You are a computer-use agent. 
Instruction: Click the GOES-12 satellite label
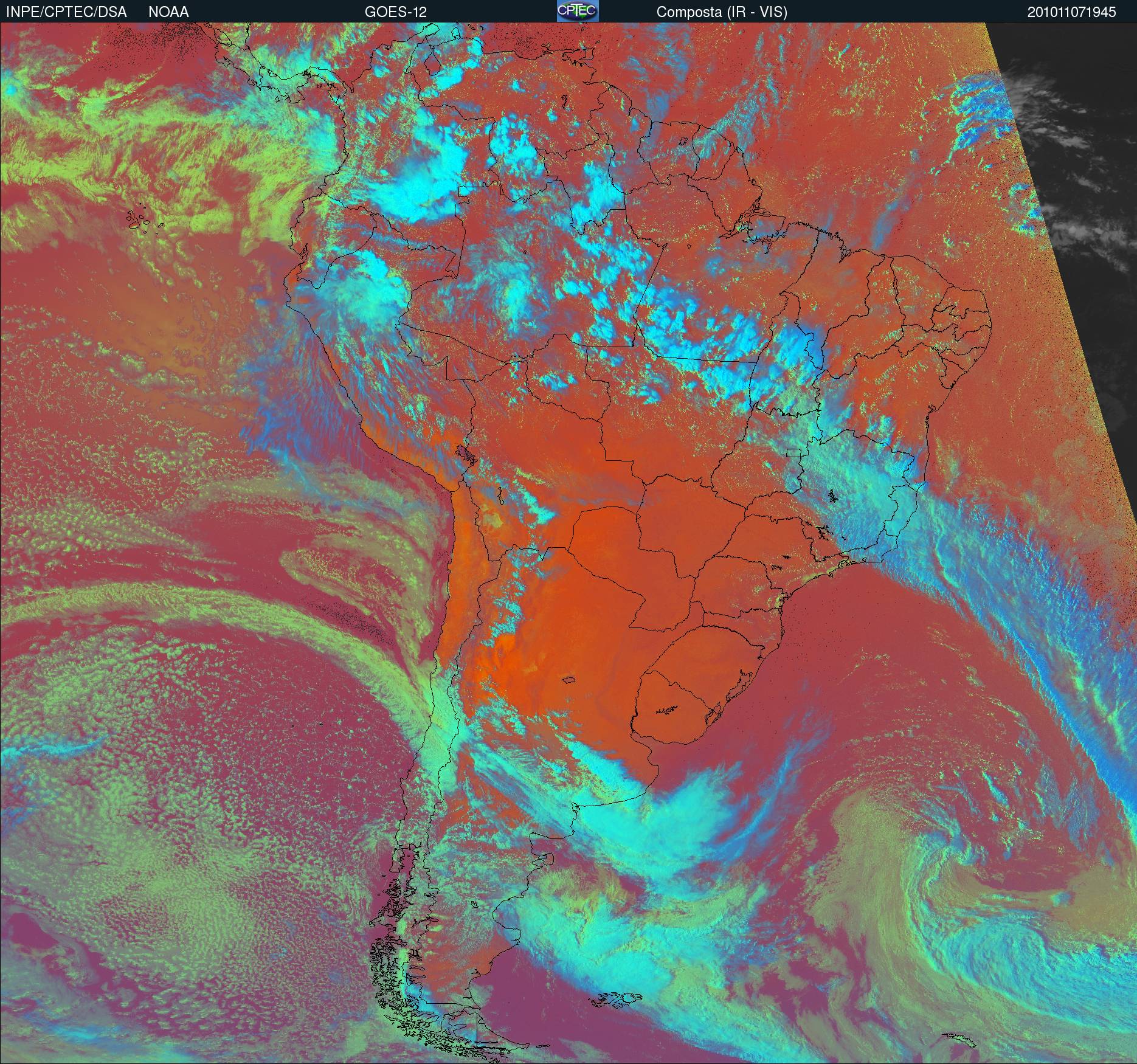pos(395,12)
